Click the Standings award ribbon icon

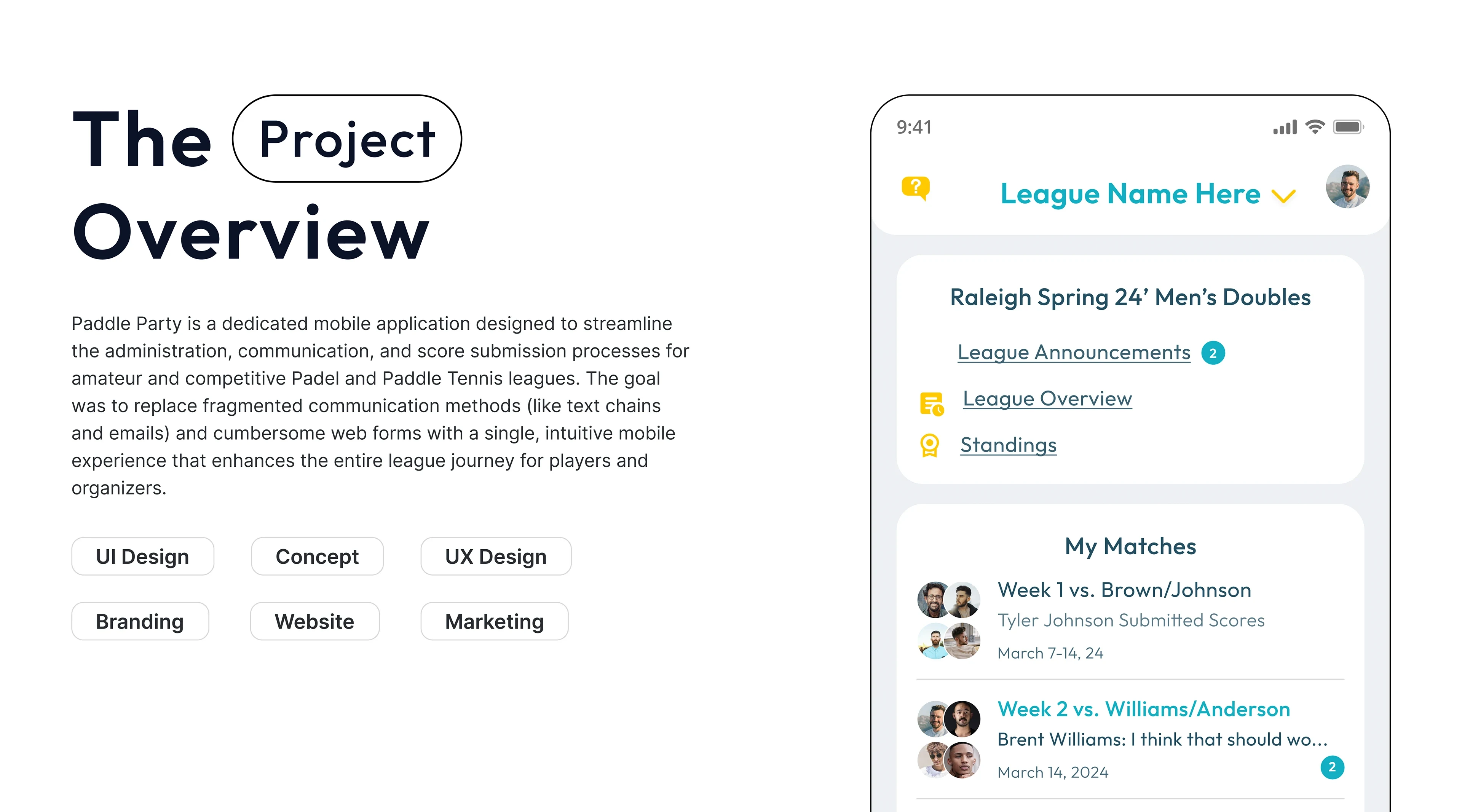929,445
